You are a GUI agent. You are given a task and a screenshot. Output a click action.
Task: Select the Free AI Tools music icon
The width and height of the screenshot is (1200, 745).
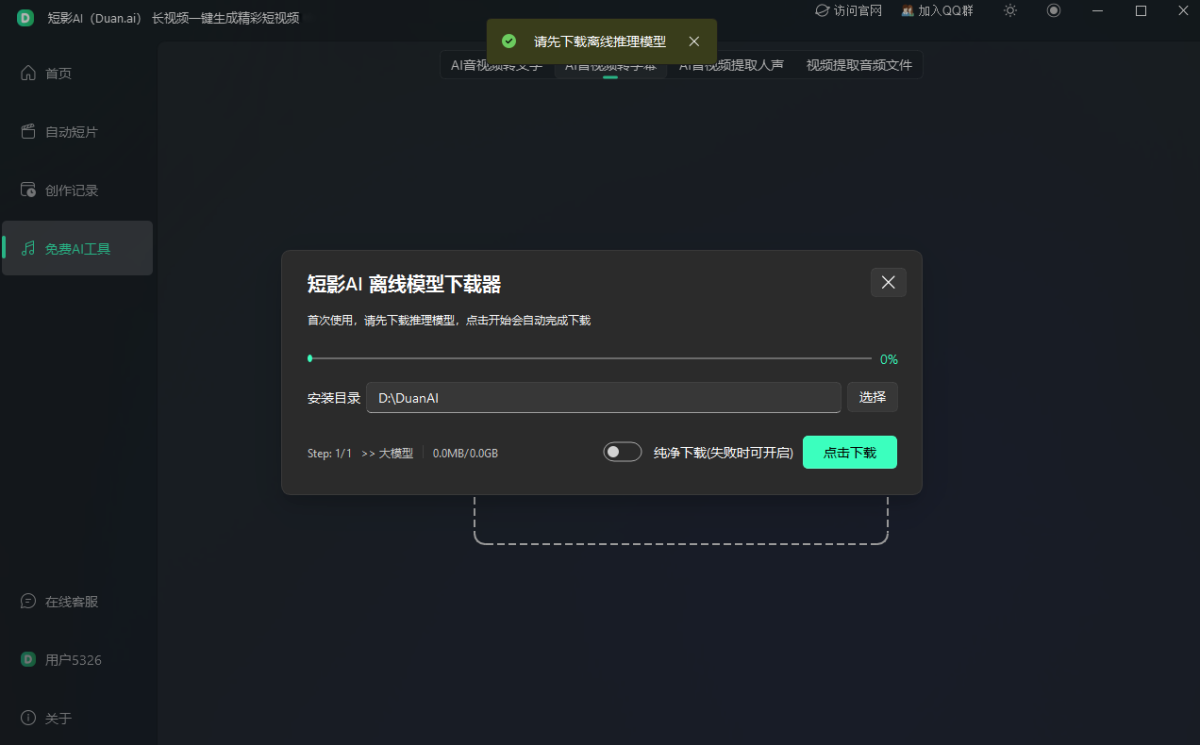[28, 249]
